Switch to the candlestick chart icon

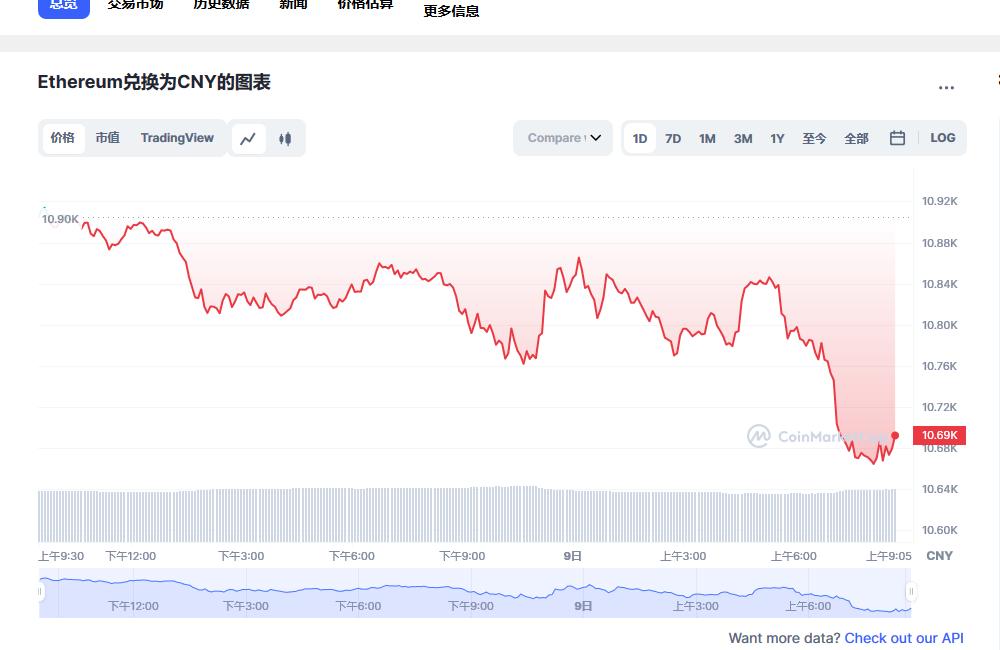point(285,138)
